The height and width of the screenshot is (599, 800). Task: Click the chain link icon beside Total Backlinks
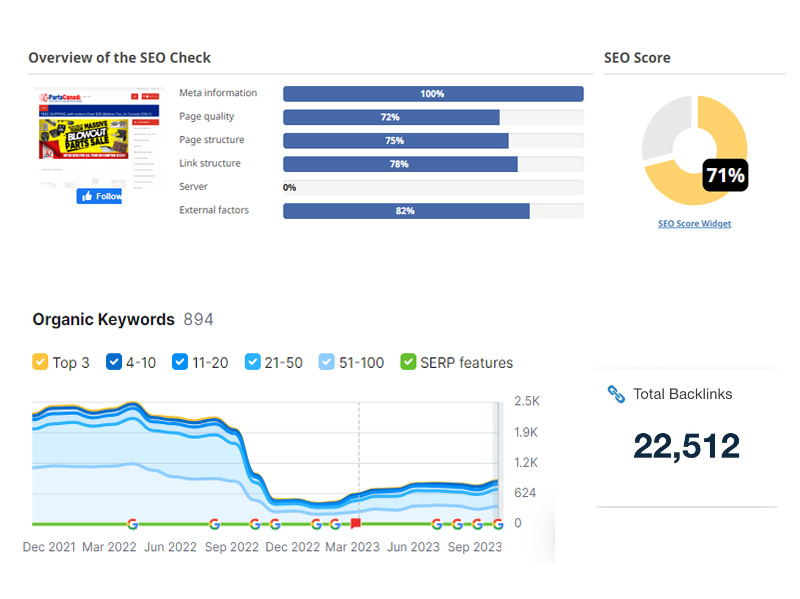click(616, 394)
